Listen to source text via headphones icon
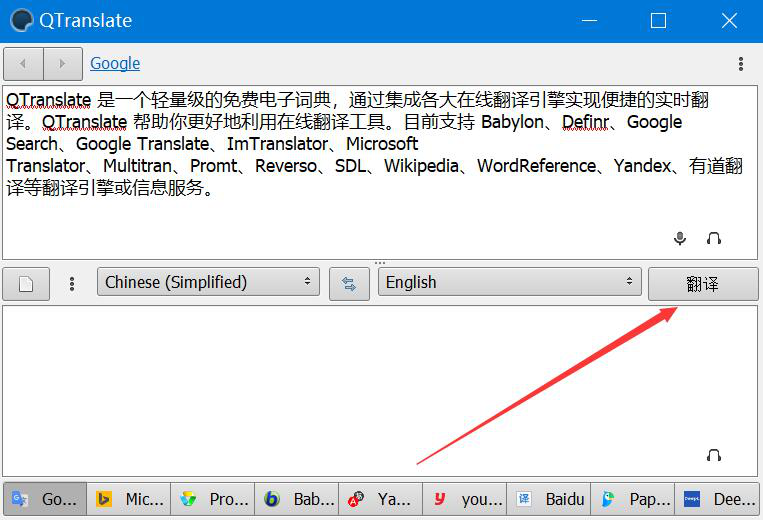Screen dimensions: 763x520 point(713,238)
